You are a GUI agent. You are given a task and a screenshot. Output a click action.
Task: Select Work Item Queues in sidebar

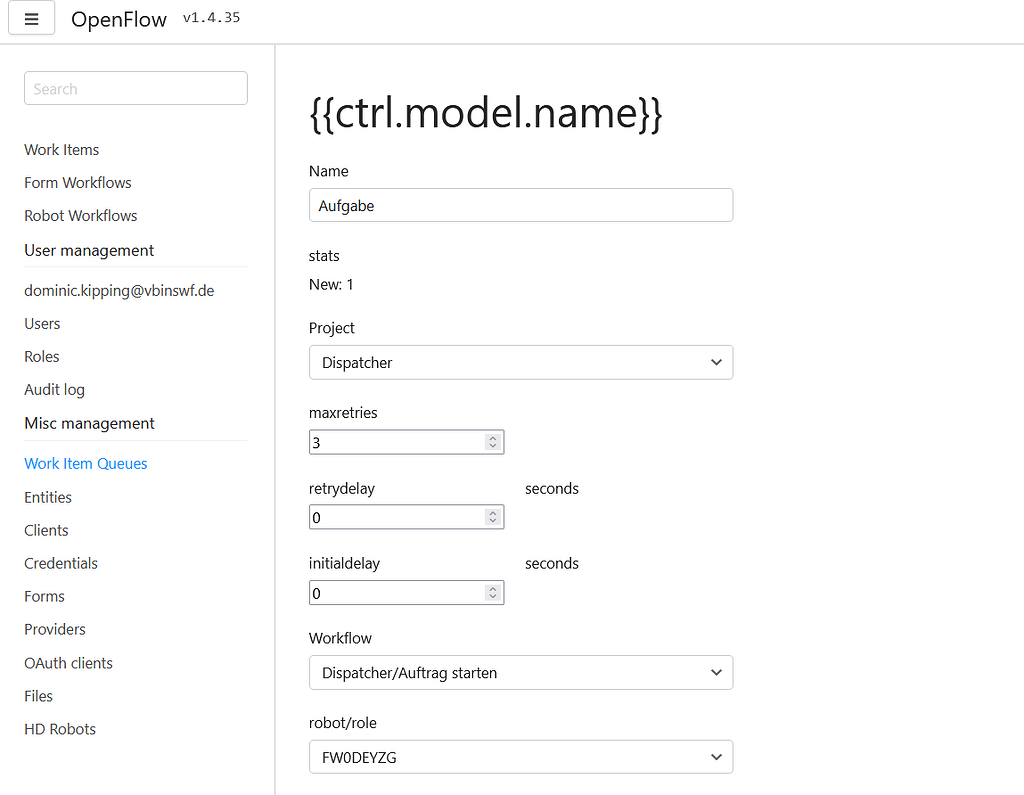(x=85, y=463)
